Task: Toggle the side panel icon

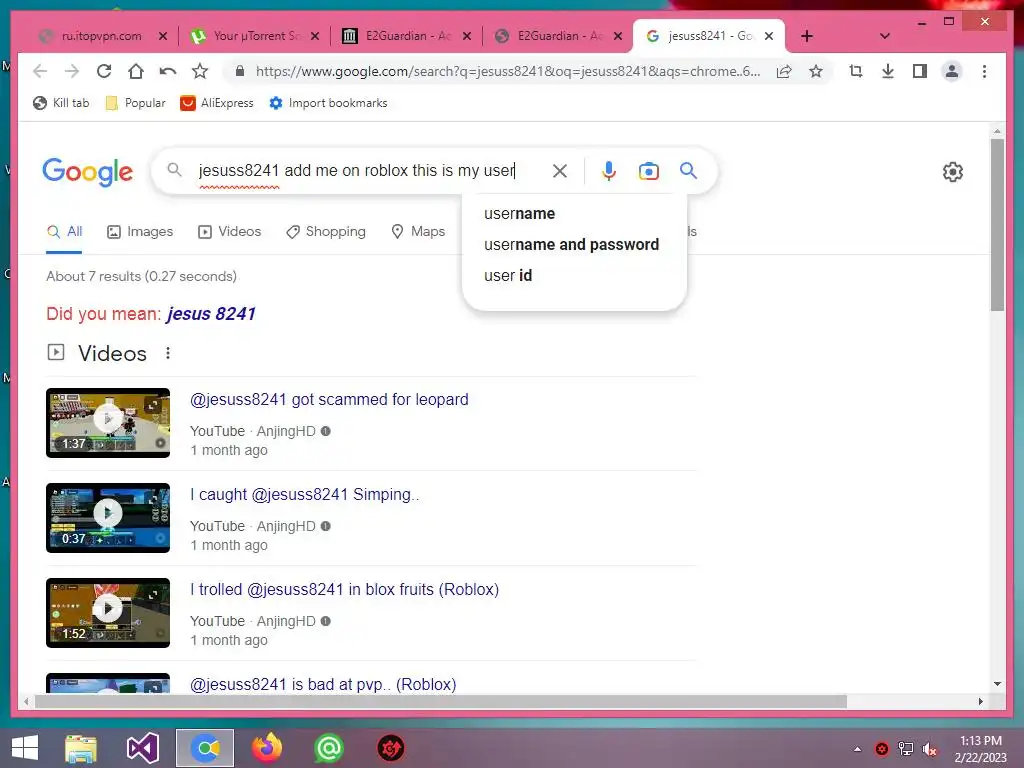Action: point(920,71)
